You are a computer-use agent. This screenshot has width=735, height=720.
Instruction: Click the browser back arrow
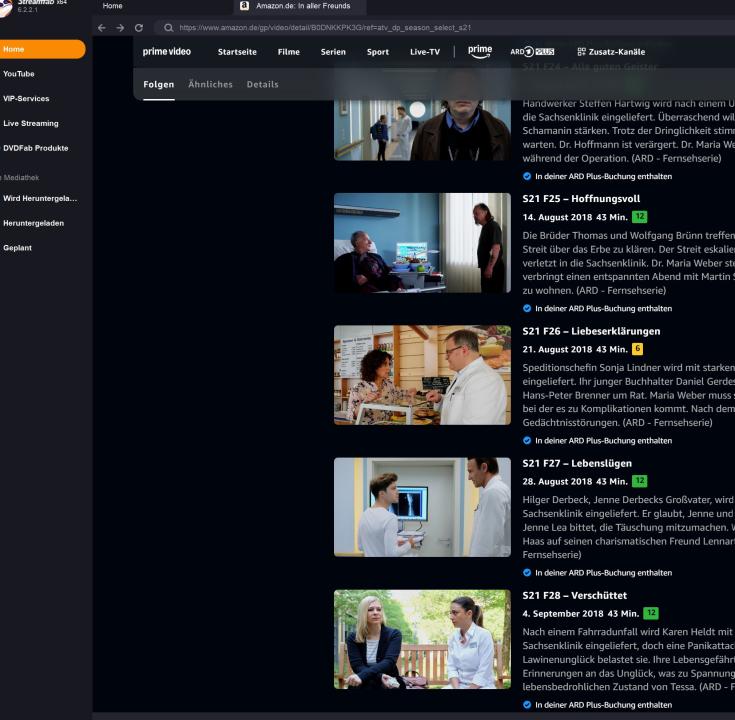(102, 28)
